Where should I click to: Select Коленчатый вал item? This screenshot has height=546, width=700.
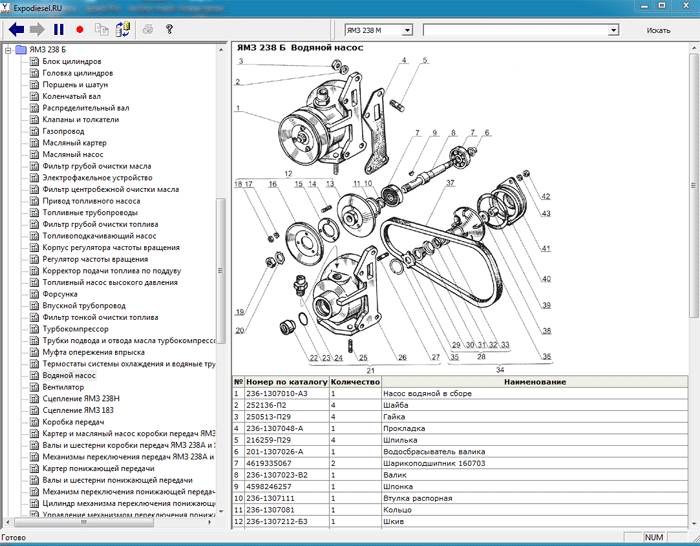[71, 96]
